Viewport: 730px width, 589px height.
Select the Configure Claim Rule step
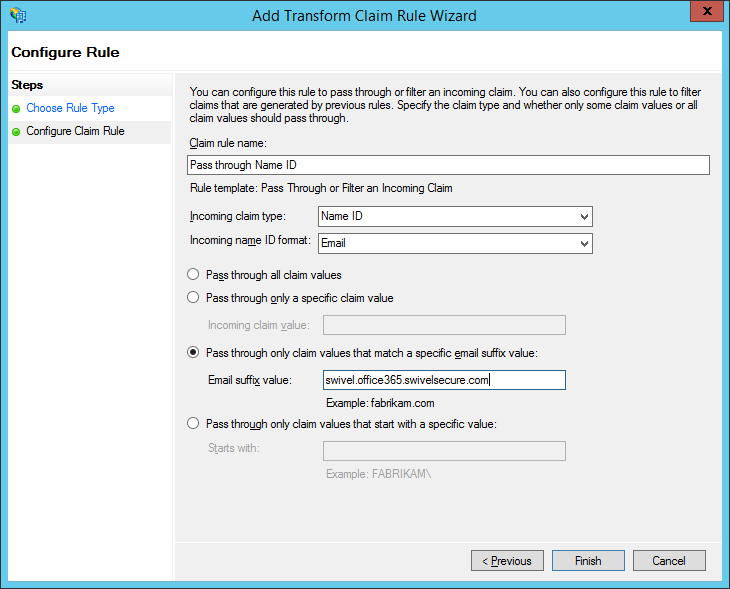tap(75, 131)
